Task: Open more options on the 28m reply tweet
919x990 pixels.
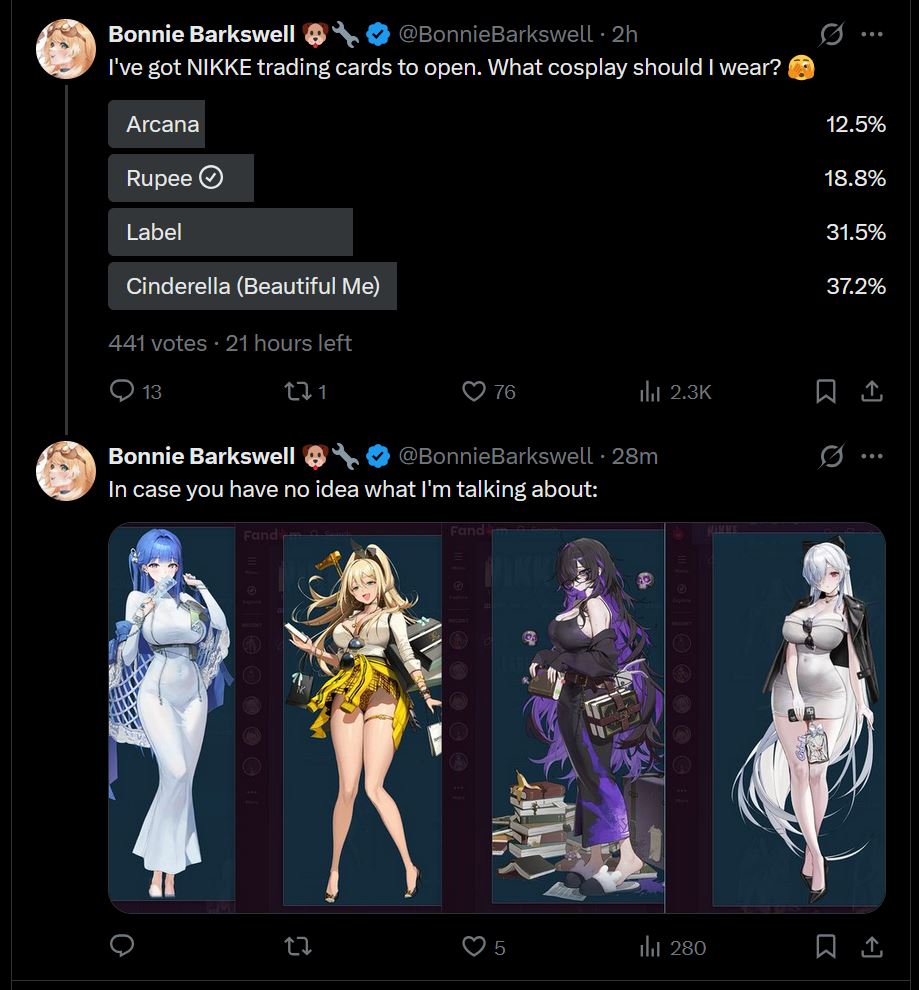Action: (872, 456)
